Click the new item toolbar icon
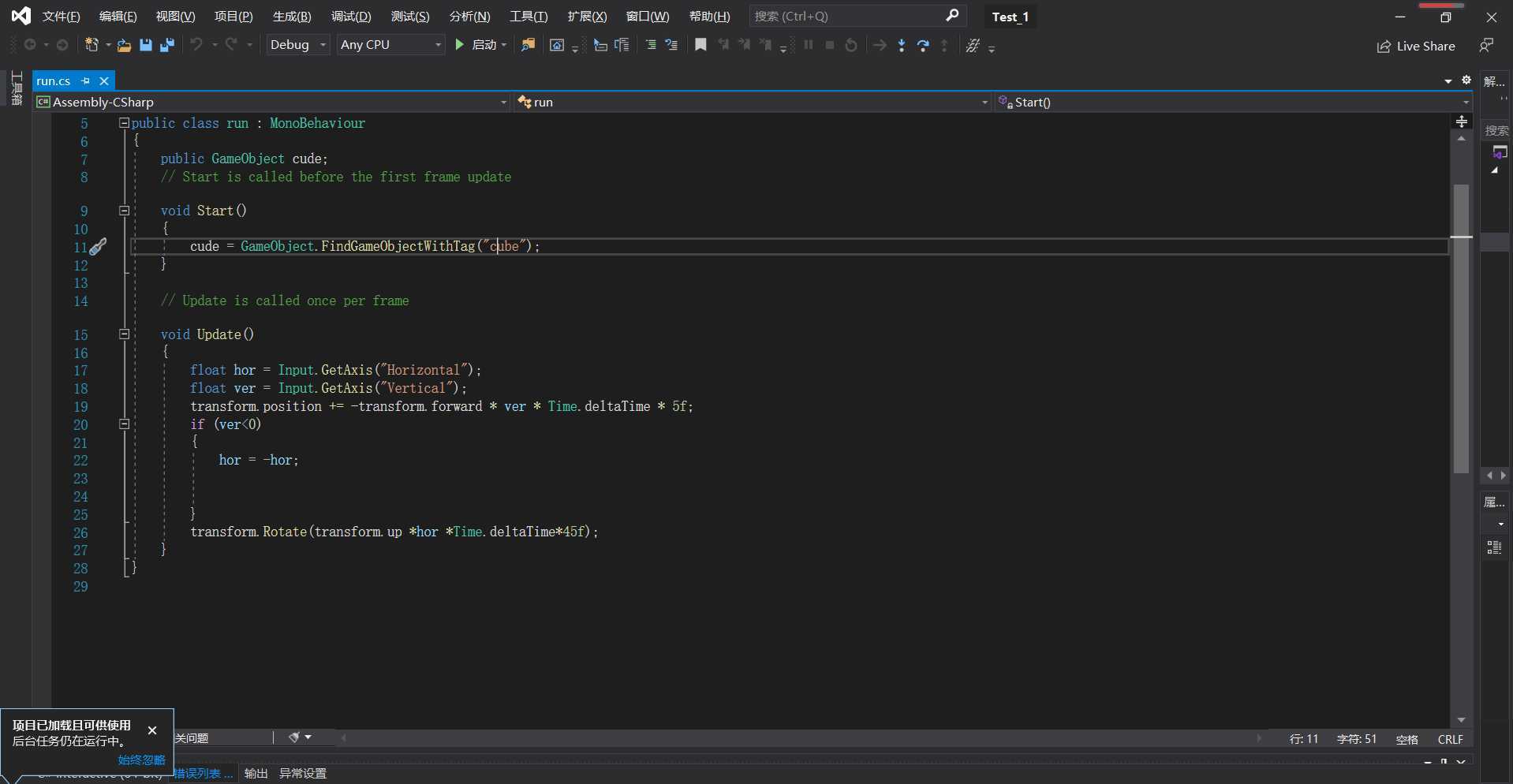 tap(92, 45)
